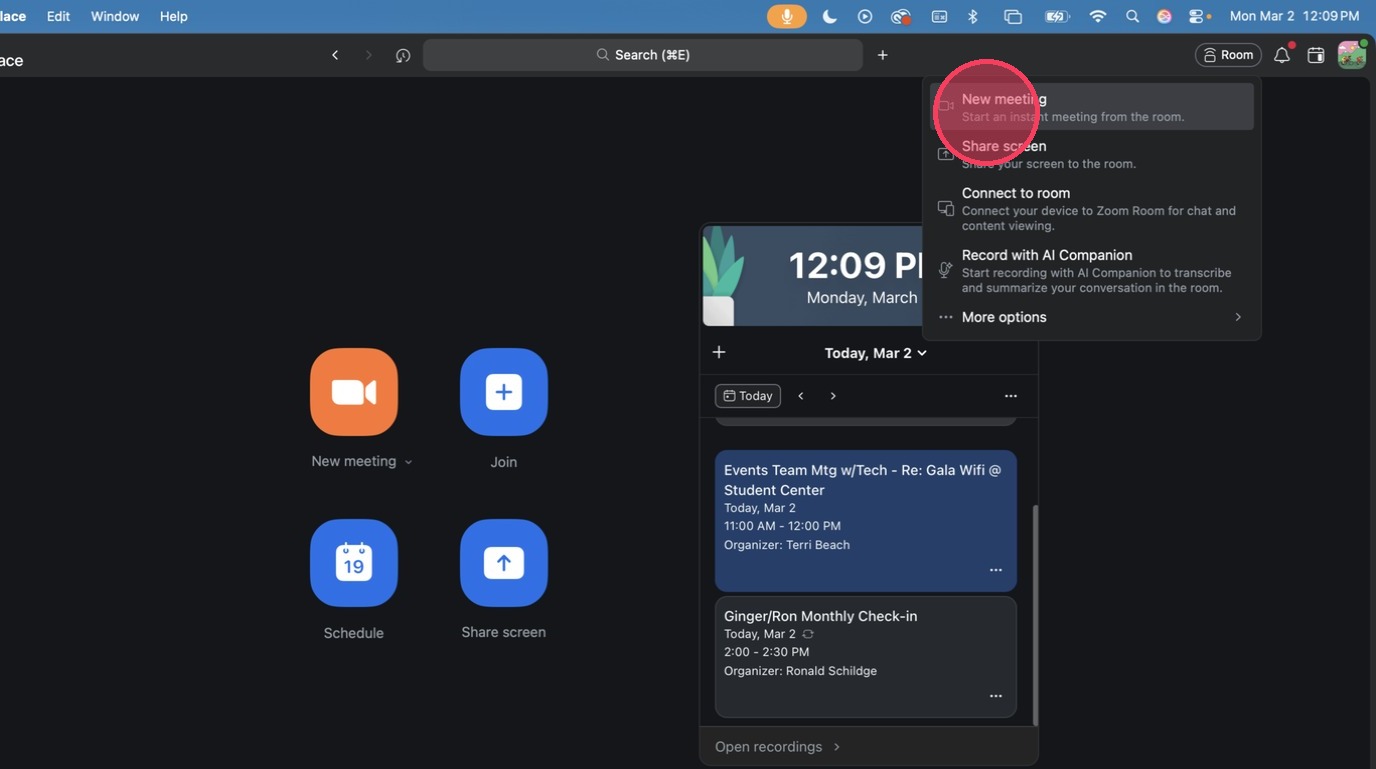Open notifications bell icon
The height and width of the screenshot is (769, 1376).
1282,55
